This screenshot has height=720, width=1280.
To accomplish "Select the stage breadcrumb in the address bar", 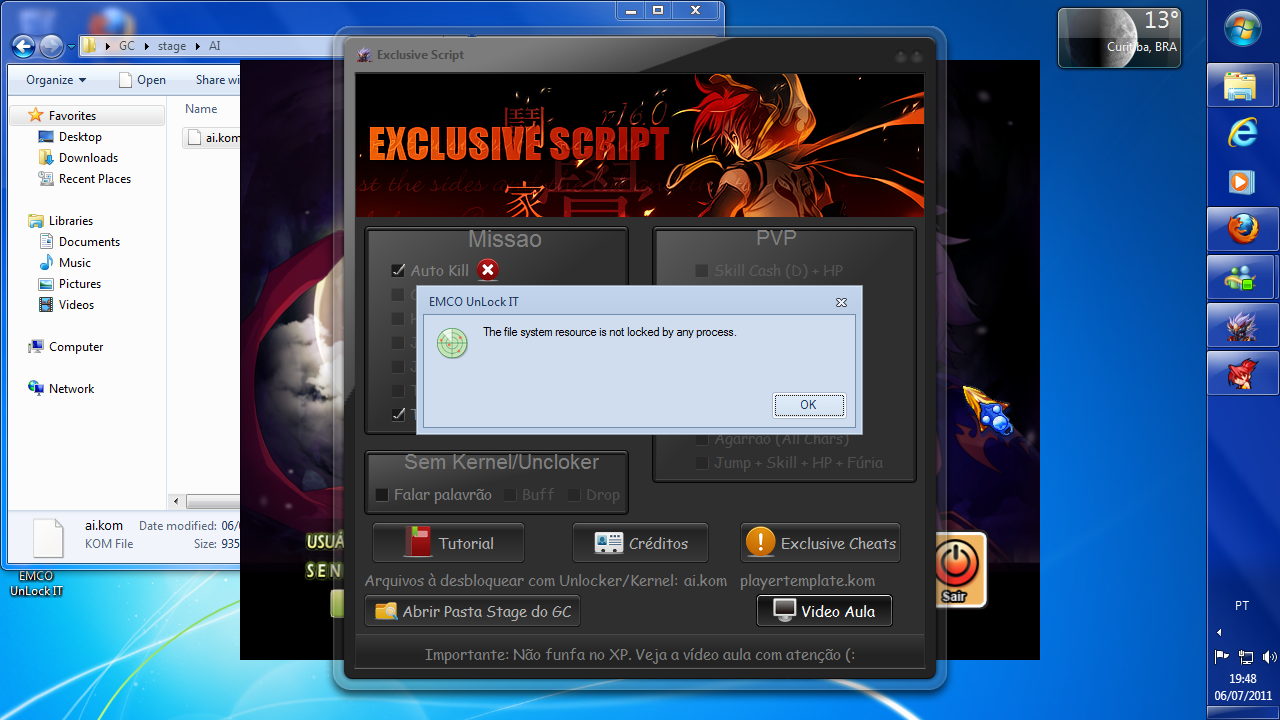I will point(172,47).
